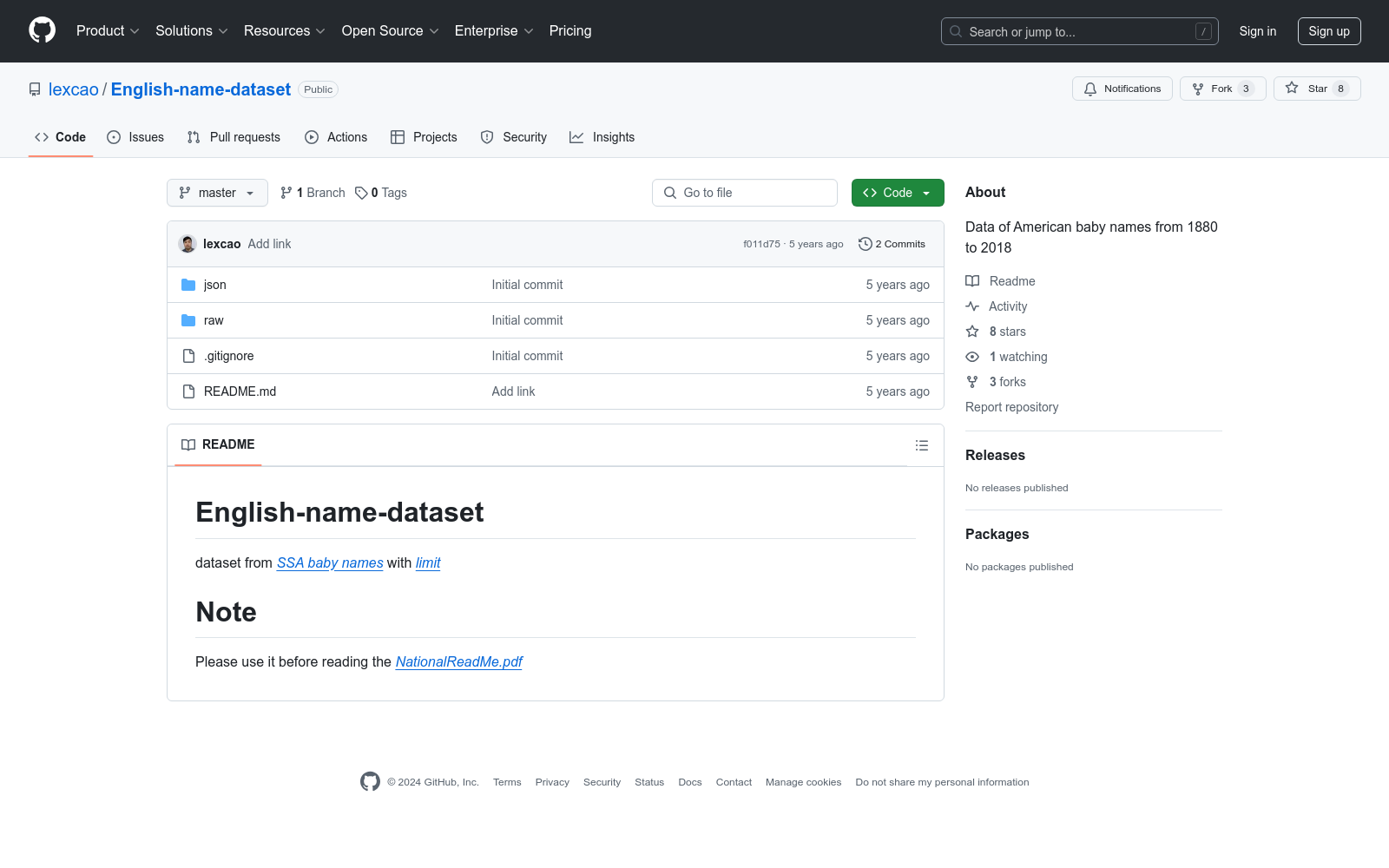Expand the green Code dropdown
Viewport: 1389px width, 868px height.
(898, 193)
